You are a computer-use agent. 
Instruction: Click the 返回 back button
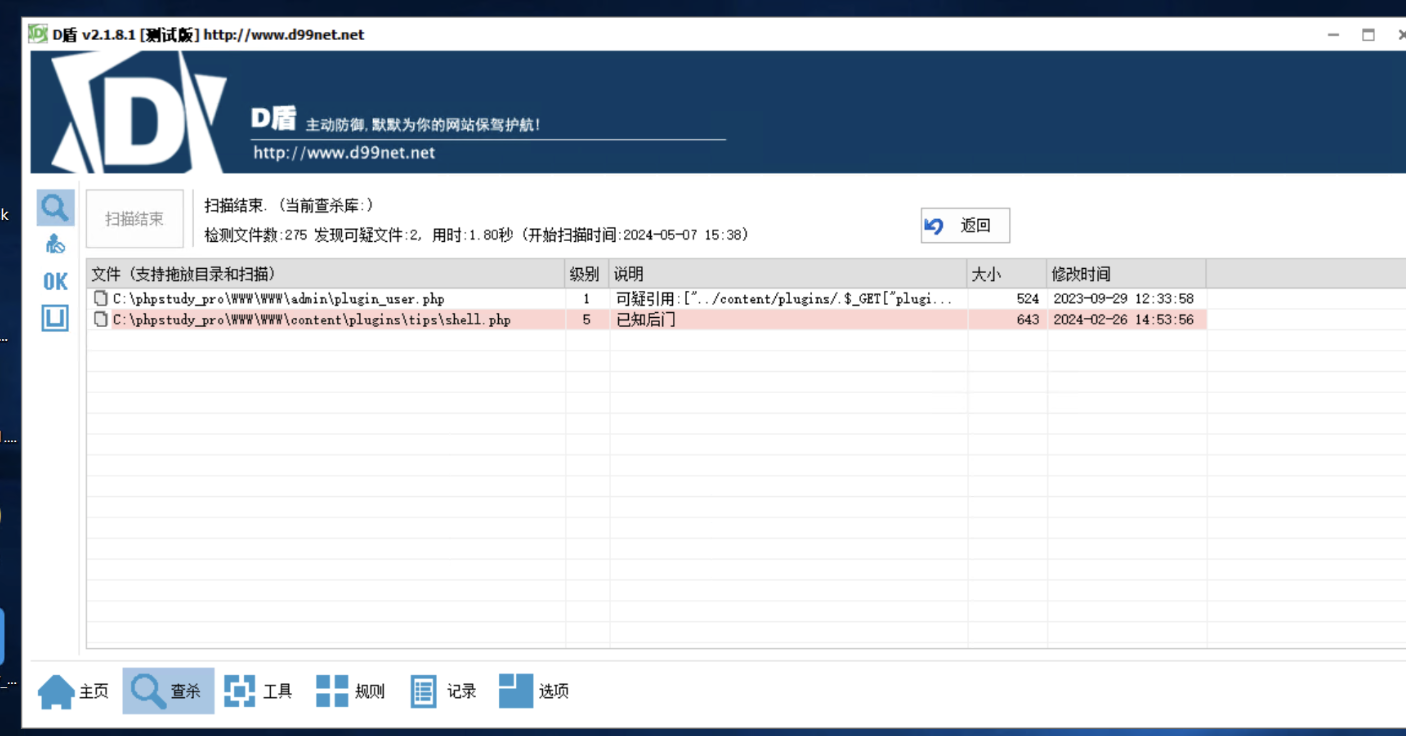pos(965,226)
